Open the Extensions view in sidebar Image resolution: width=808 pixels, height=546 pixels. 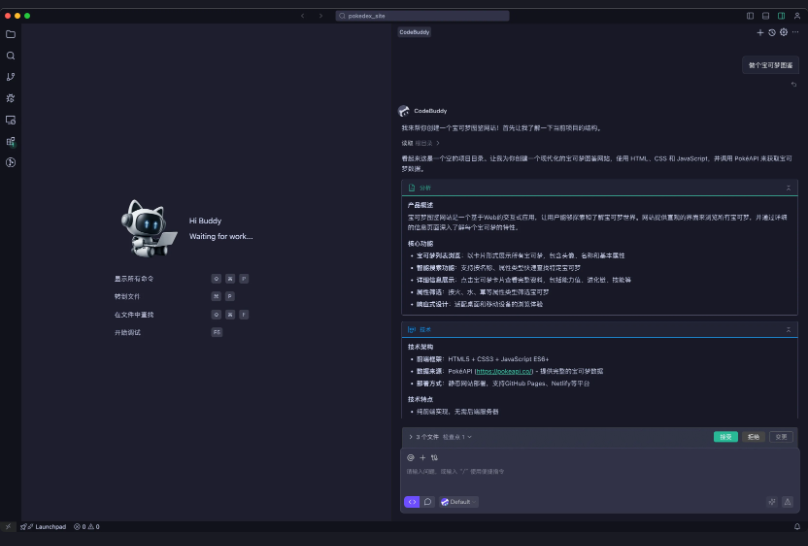(x=11, y=141)
